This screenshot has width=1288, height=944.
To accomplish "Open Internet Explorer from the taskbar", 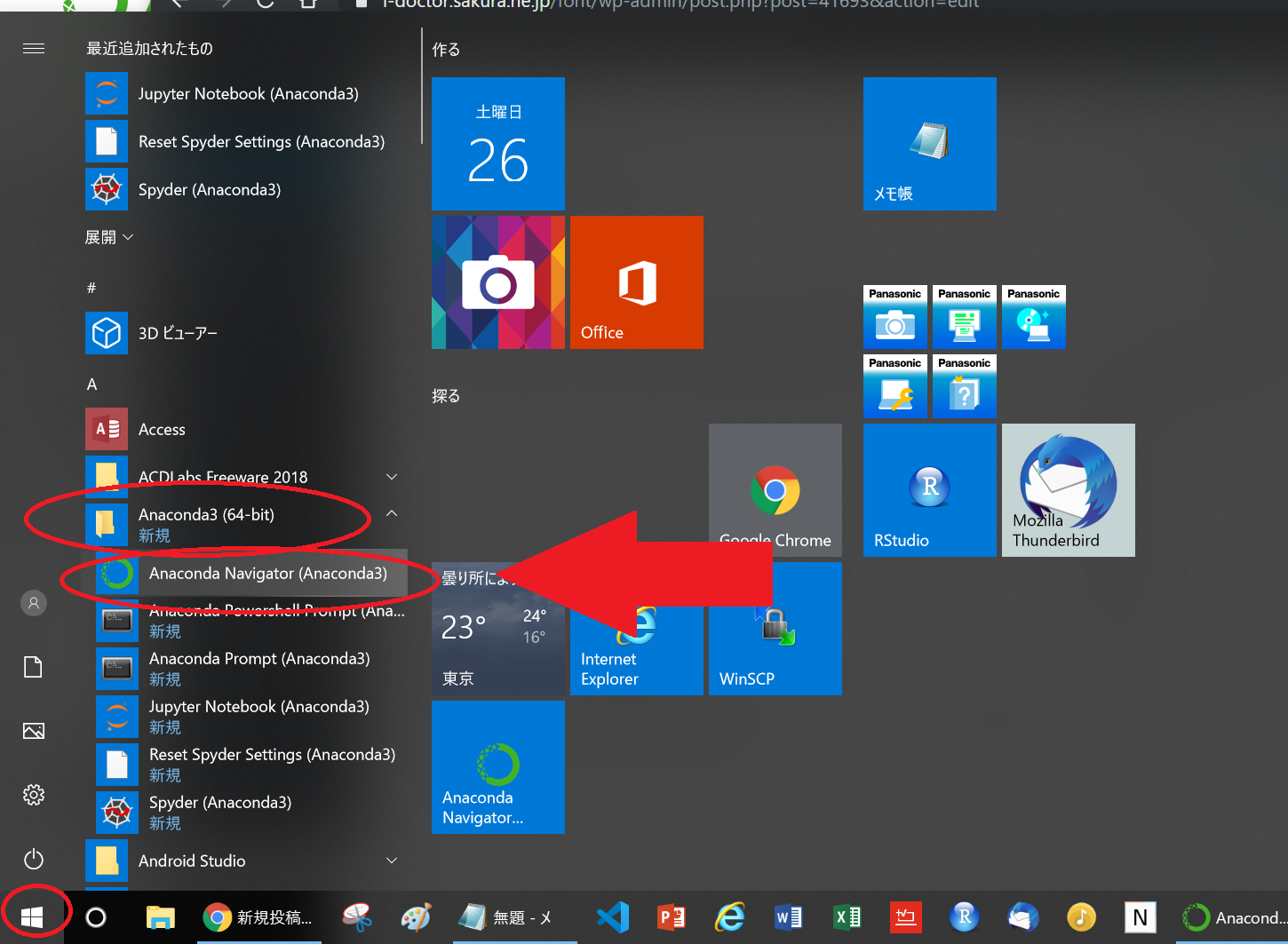I will pos(730,917).
